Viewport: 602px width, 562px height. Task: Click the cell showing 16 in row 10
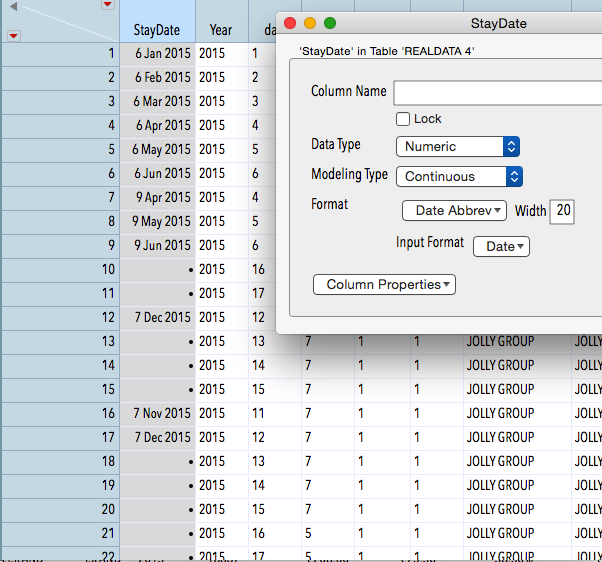263,270
